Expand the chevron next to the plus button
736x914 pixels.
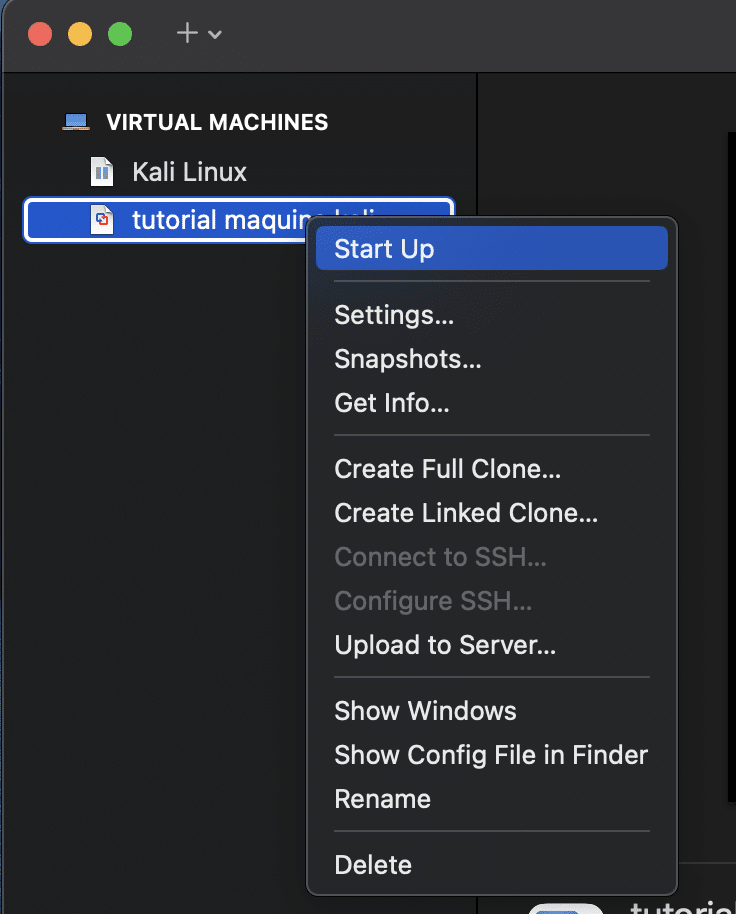pyautogui.click(x=215, y=34)
